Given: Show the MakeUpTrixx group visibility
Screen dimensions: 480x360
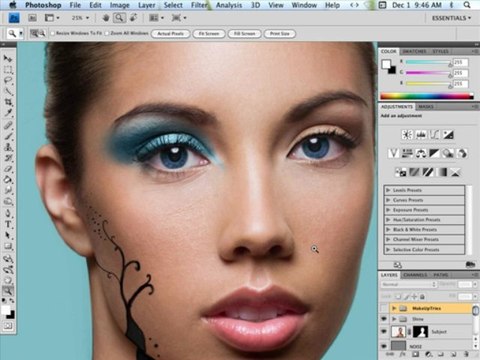Looking at the screenshot, I should pyautogui.click(x=384, y=308).
